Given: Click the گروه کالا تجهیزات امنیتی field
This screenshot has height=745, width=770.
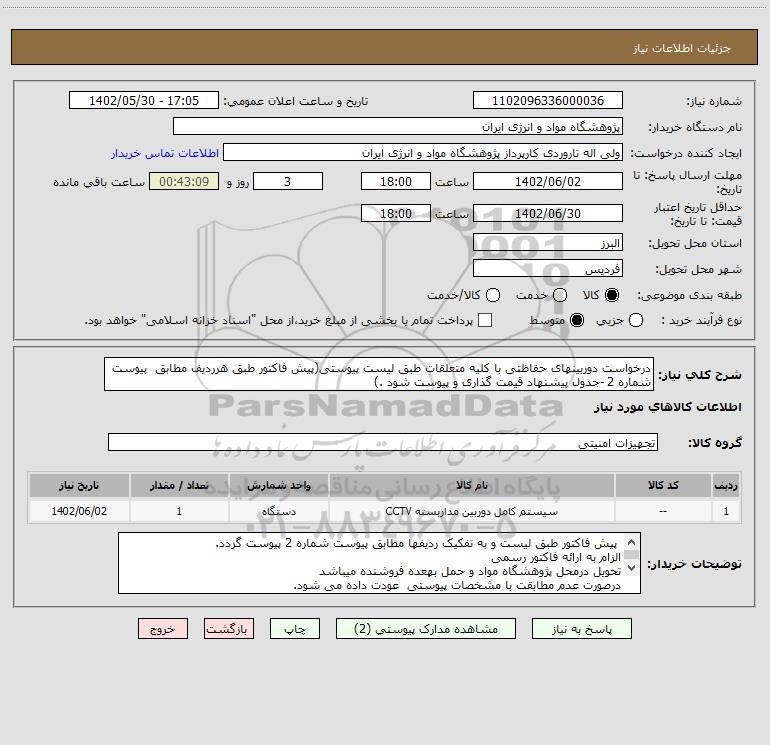Looking at the screenshot, I should pyautogui.click(x=383, y=442).
